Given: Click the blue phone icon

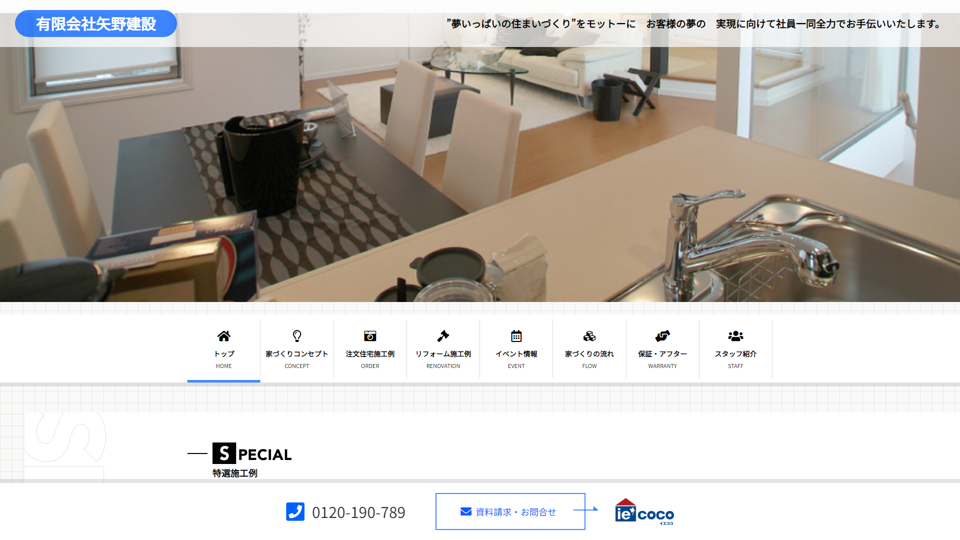Looking at the screenshot, I should (295, 512).
